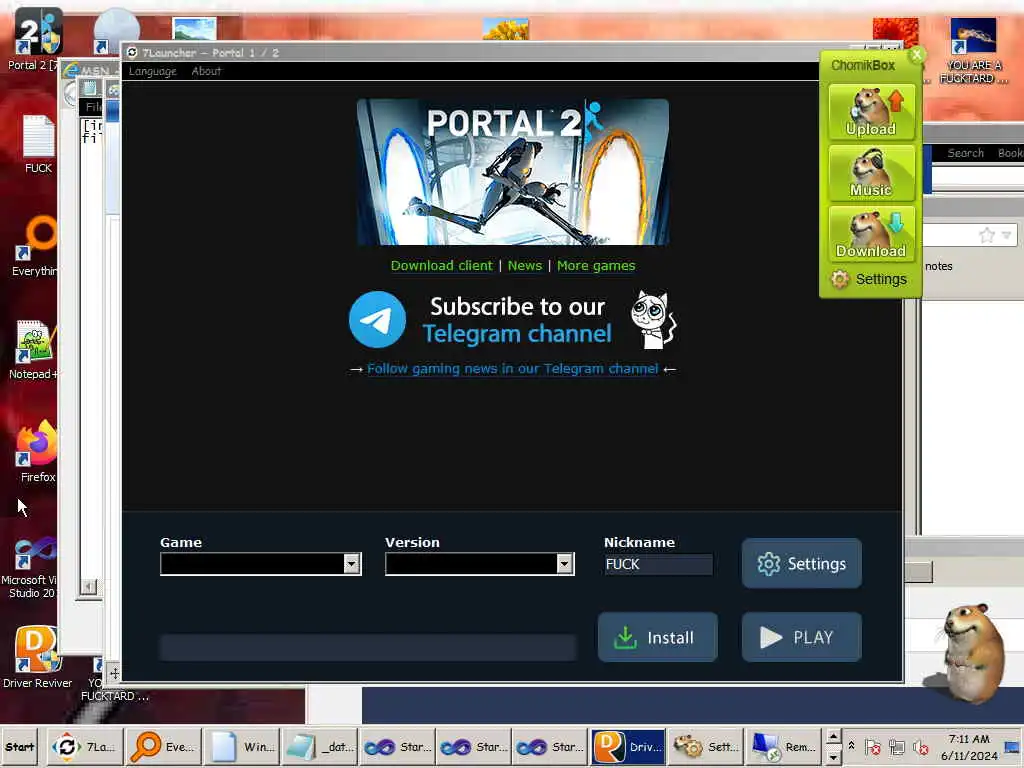Click bookmark star in background browser
The height and width of the screenshot is (768, 1024).
pyautogui.click(x=987, y=234)
